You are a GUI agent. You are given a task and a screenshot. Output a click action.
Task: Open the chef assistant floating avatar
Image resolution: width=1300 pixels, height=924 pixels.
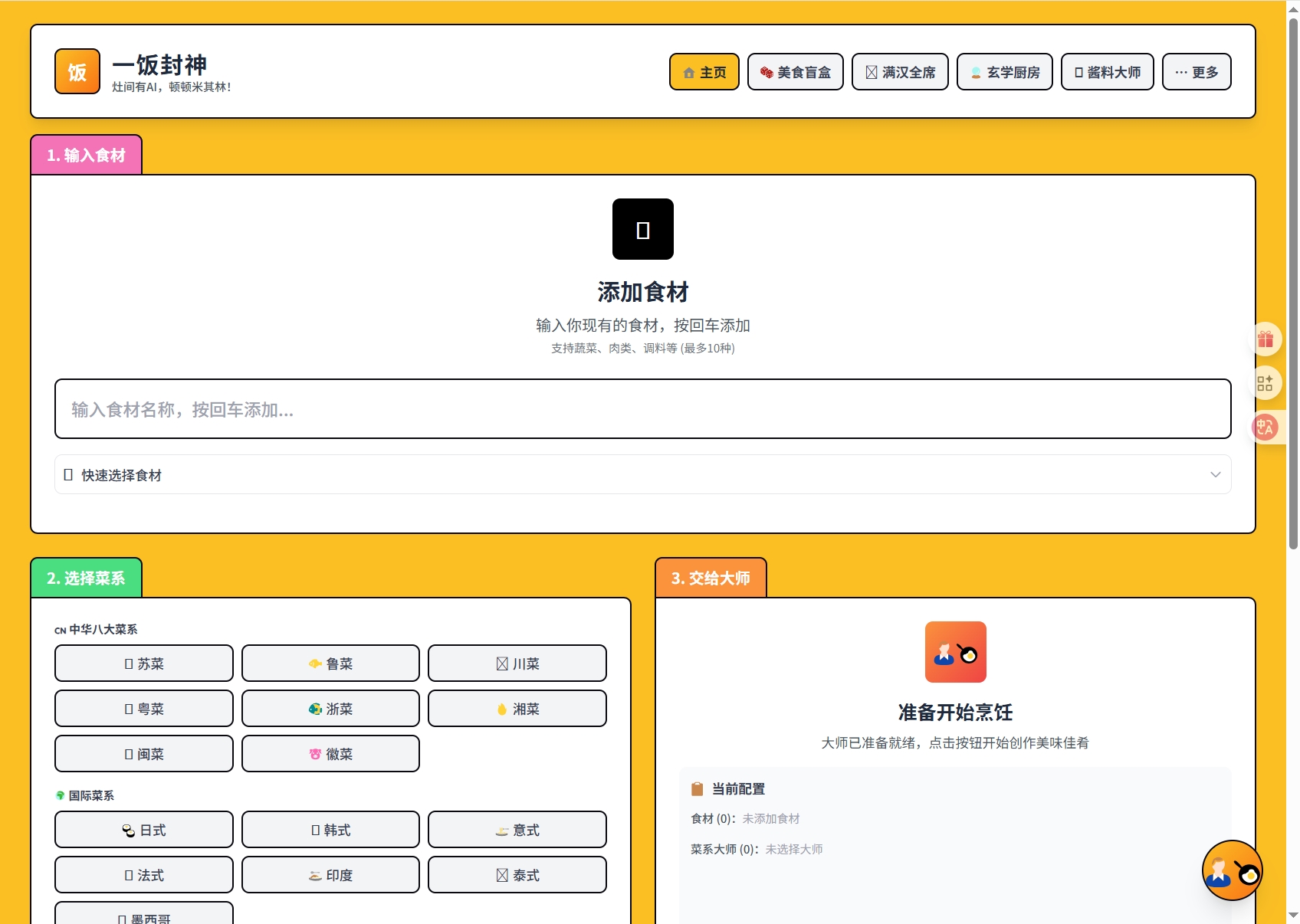(x=1232, y=870)
